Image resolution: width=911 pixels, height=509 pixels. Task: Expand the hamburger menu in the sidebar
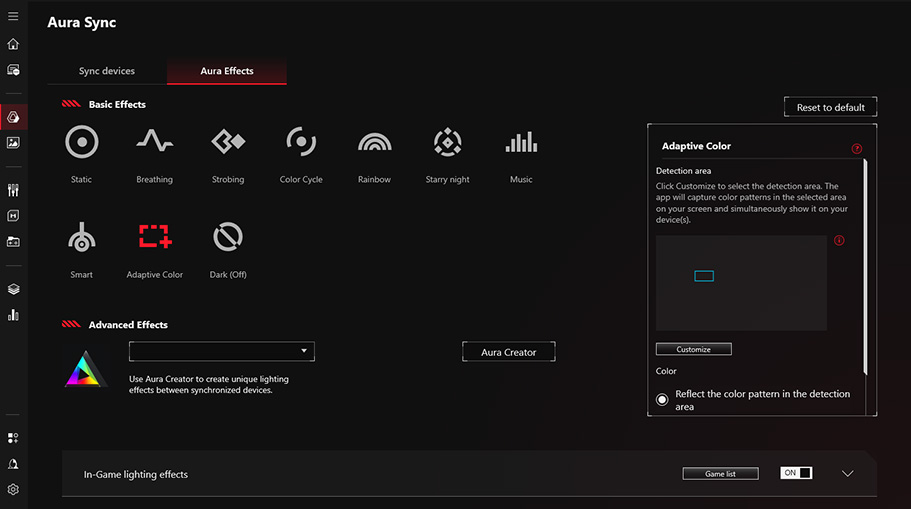pyautogui.click(x=13, y=17)
